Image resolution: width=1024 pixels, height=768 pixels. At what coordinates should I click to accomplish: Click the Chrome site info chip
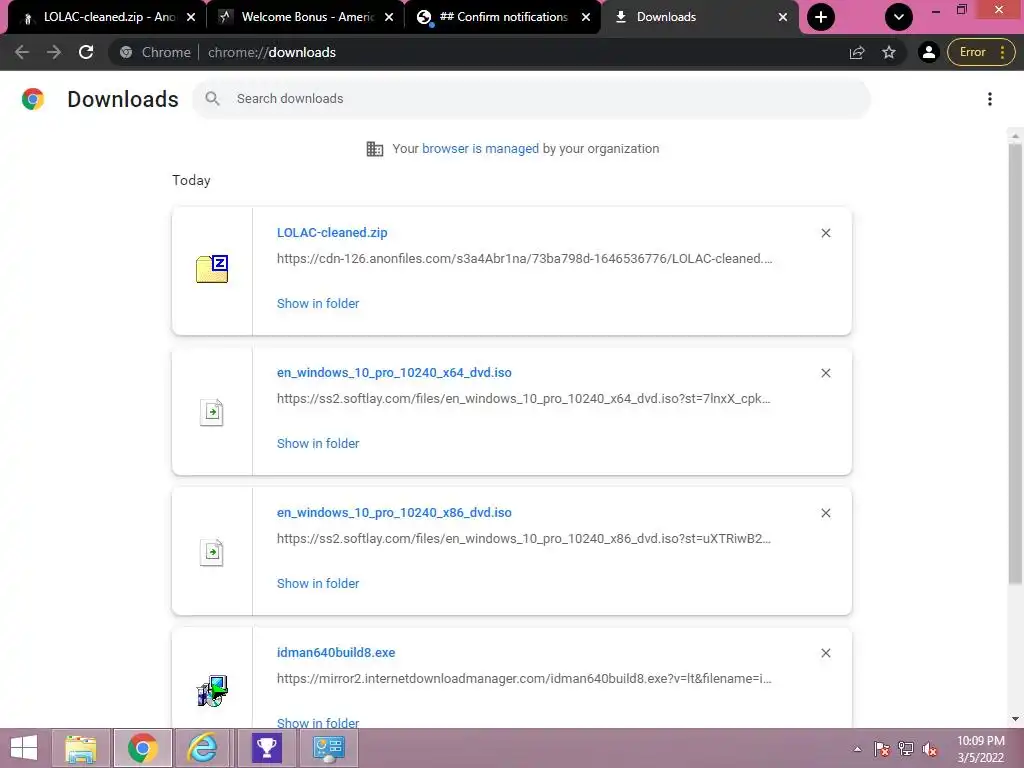tap(155, 52)
